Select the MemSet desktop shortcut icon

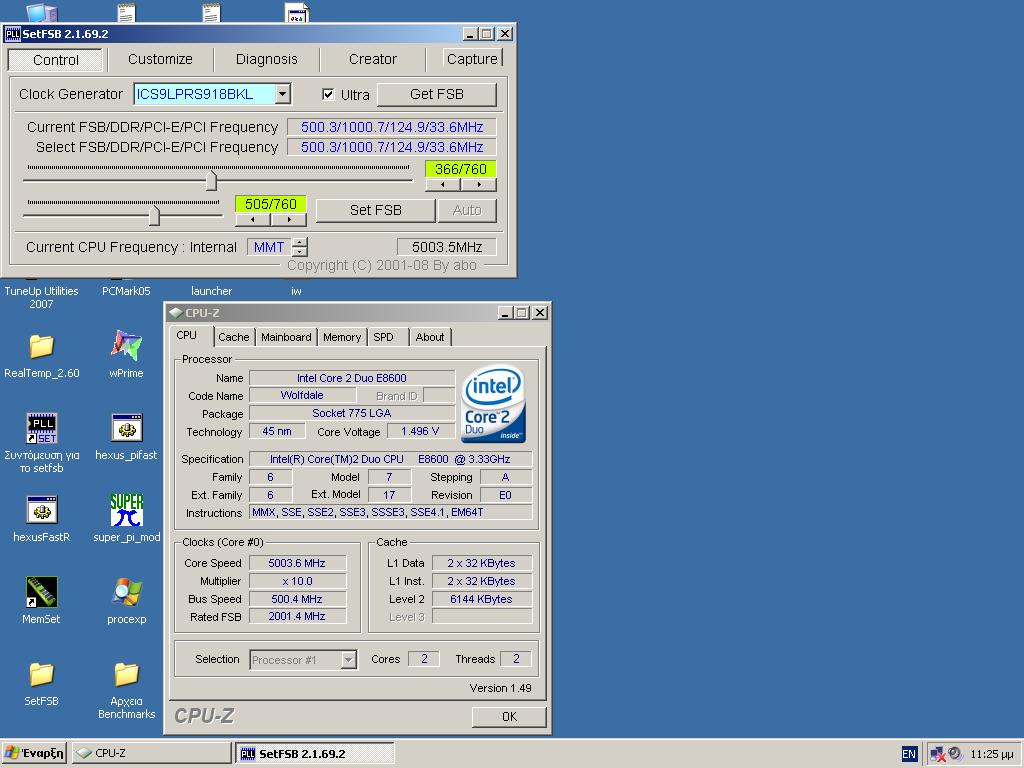tap(42, 592)
